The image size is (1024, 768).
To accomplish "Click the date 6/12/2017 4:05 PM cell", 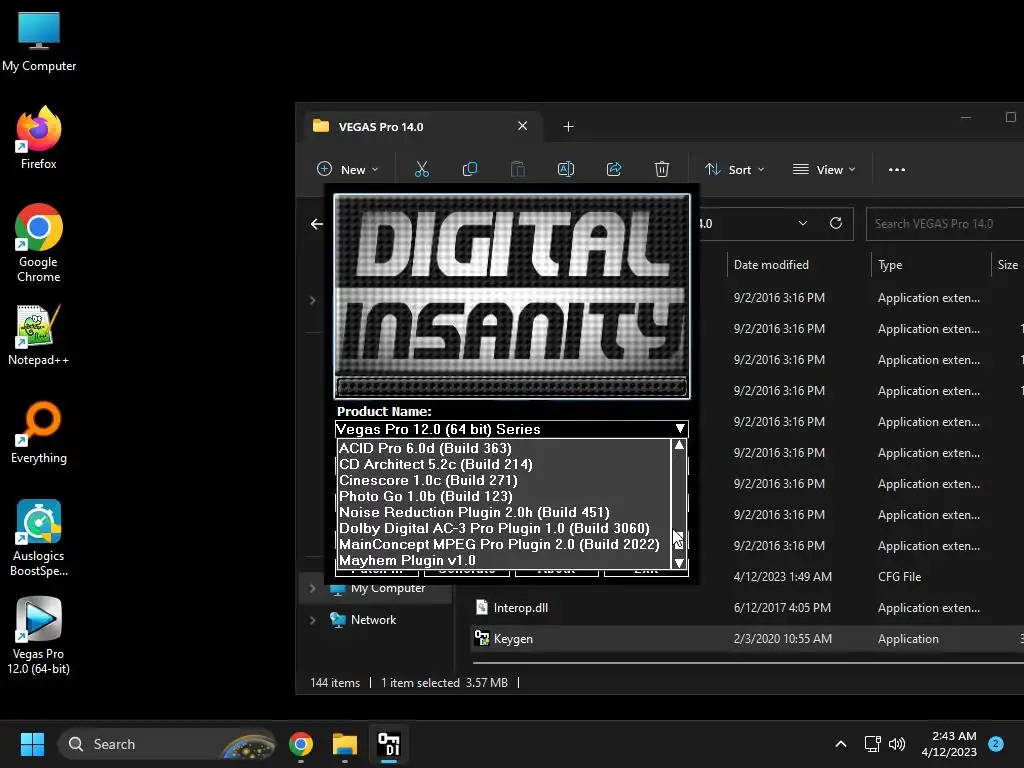I will (782, 608).
